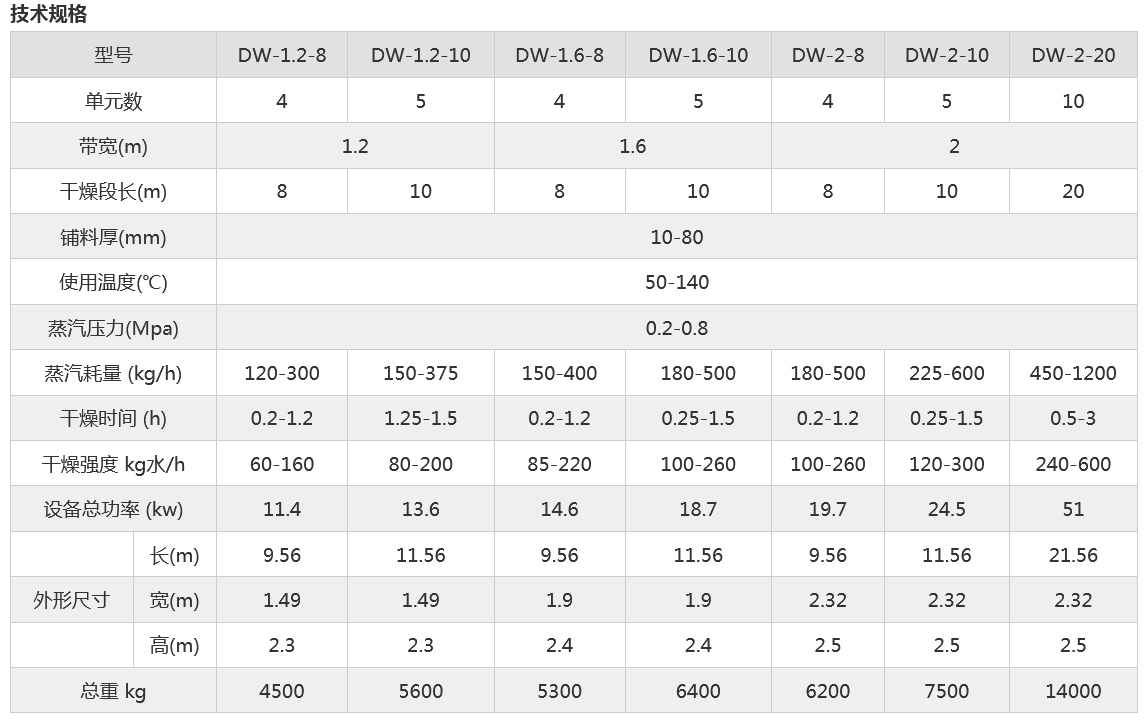Click the 技术规格 heading text
The width and height of the screenshot is (1147, 726).
point(48,14)
